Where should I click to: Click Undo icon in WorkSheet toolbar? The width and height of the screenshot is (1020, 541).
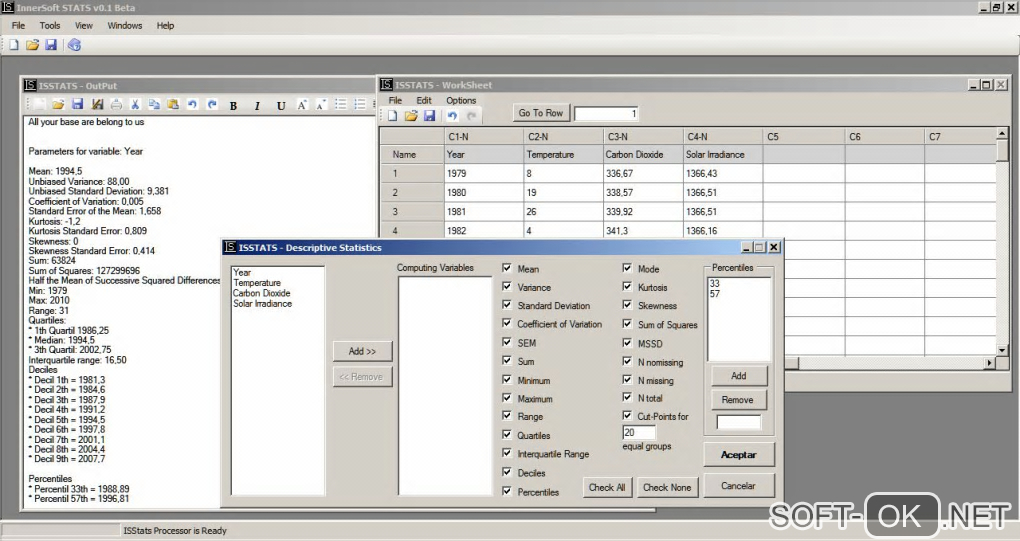pos(452,115)
